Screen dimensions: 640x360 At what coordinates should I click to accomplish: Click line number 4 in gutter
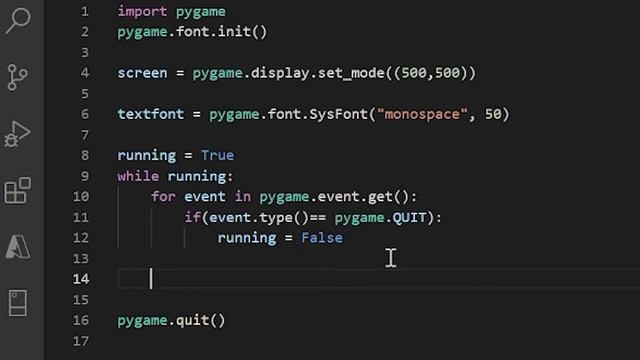pos(84,73)
